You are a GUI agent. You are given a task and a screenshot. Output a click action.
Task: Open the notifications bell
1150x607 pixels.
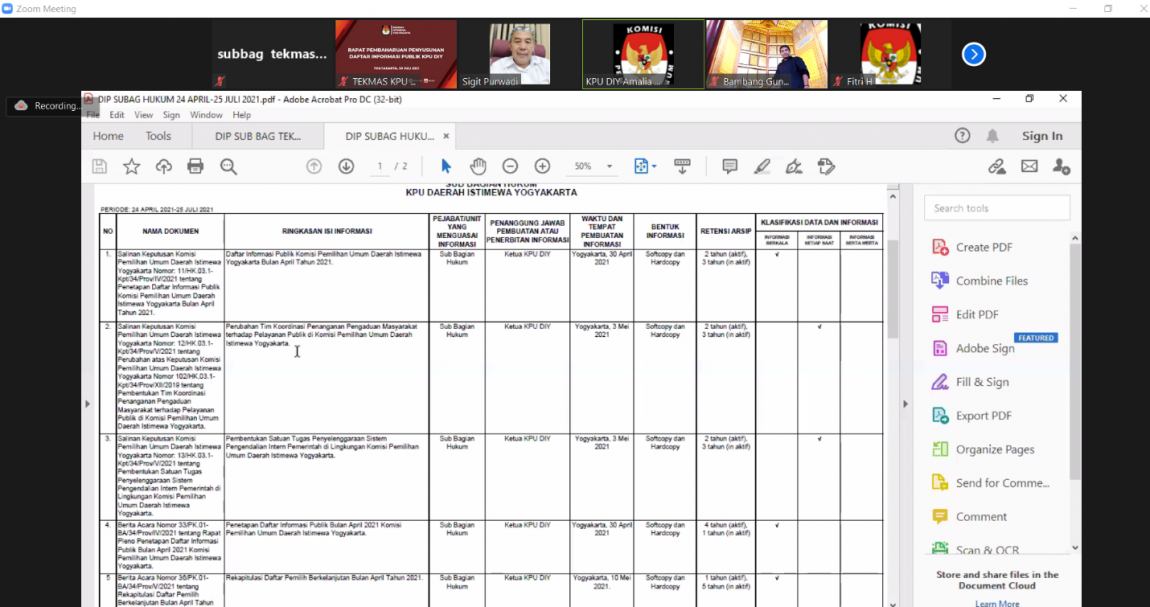pyautogui.click(x=992, y=136)
